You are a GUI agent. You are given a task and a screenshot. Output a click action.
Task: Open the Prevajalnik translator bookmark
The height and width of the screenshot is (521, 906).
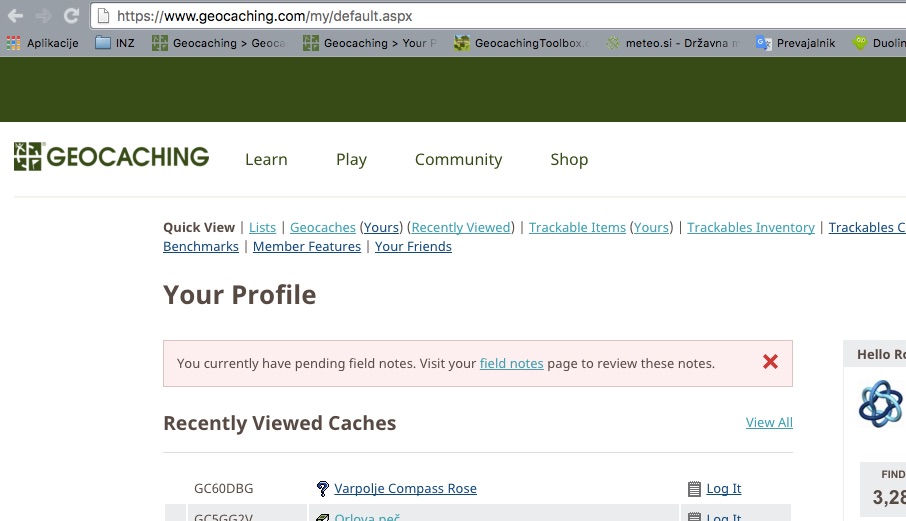[796, 43]
